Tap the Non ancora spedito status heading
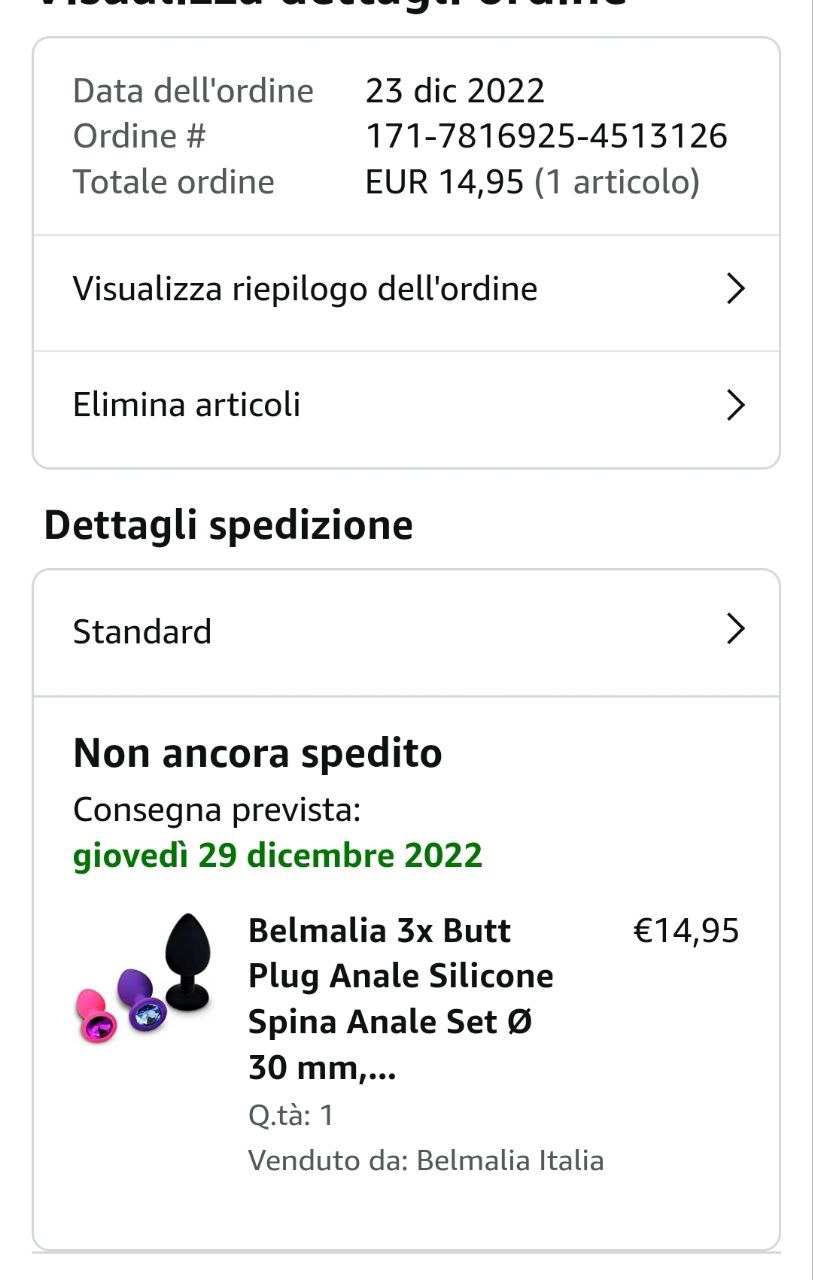The width and height of the screenshot is (813, 1280). point(257,753)
